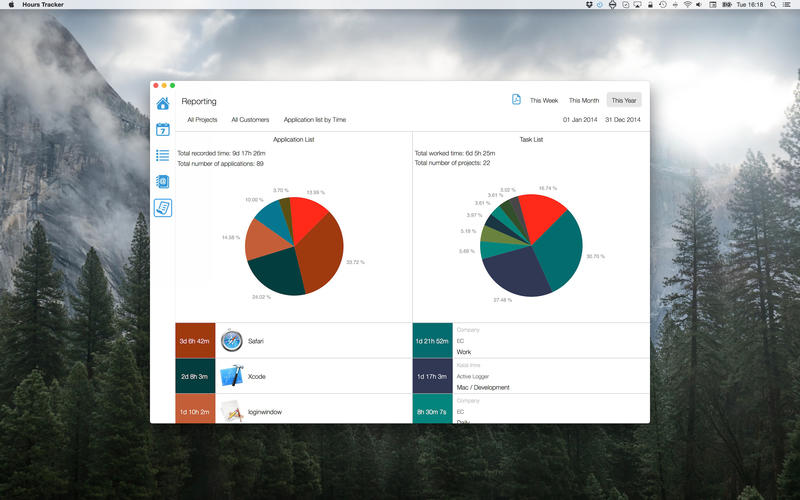Change the start date 01 Jan 2014

tap(580, 119)
